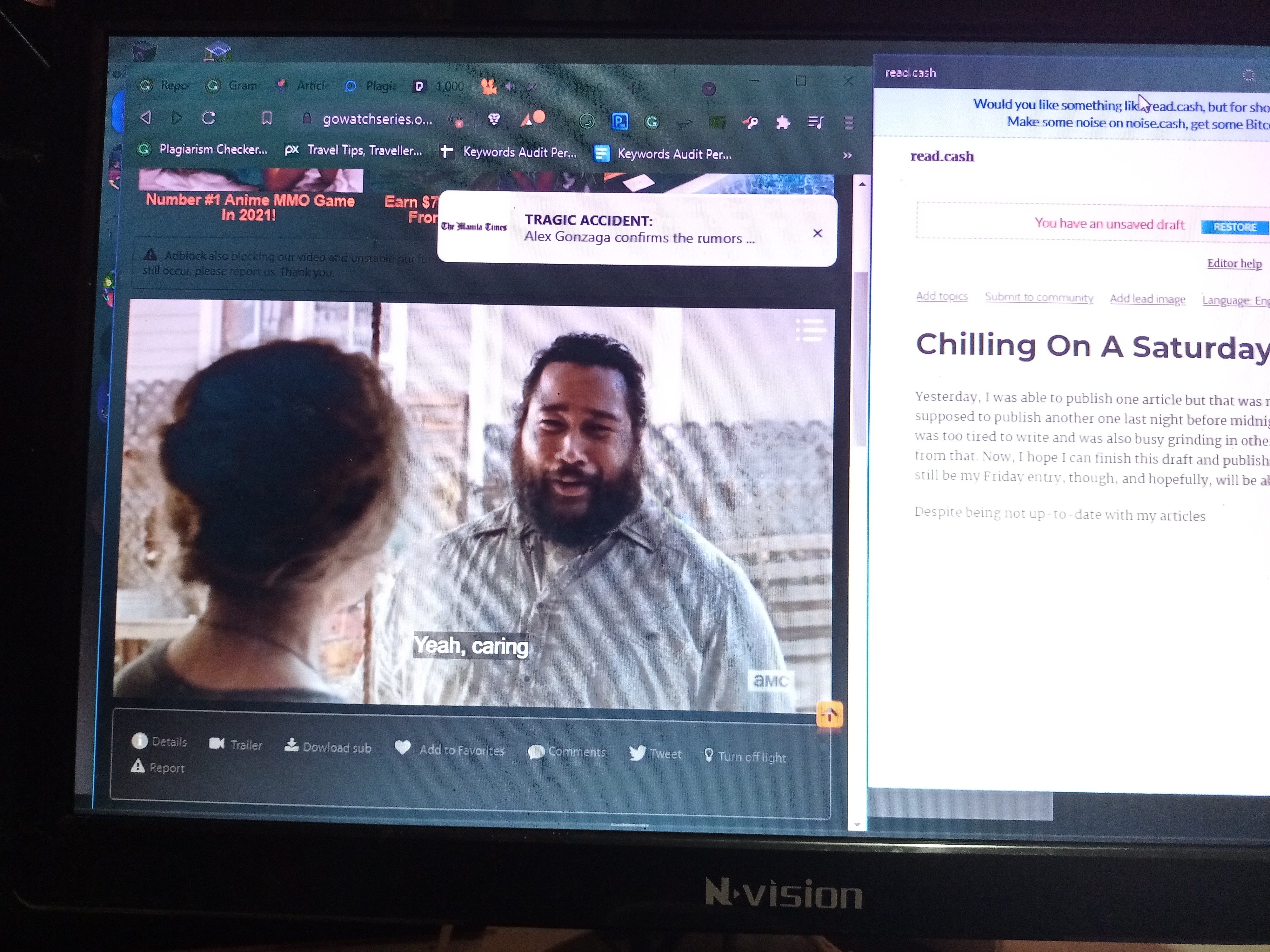Click the Trailer camera icon
Viewport: 1270px width, 952px height.
coord(217,744)
